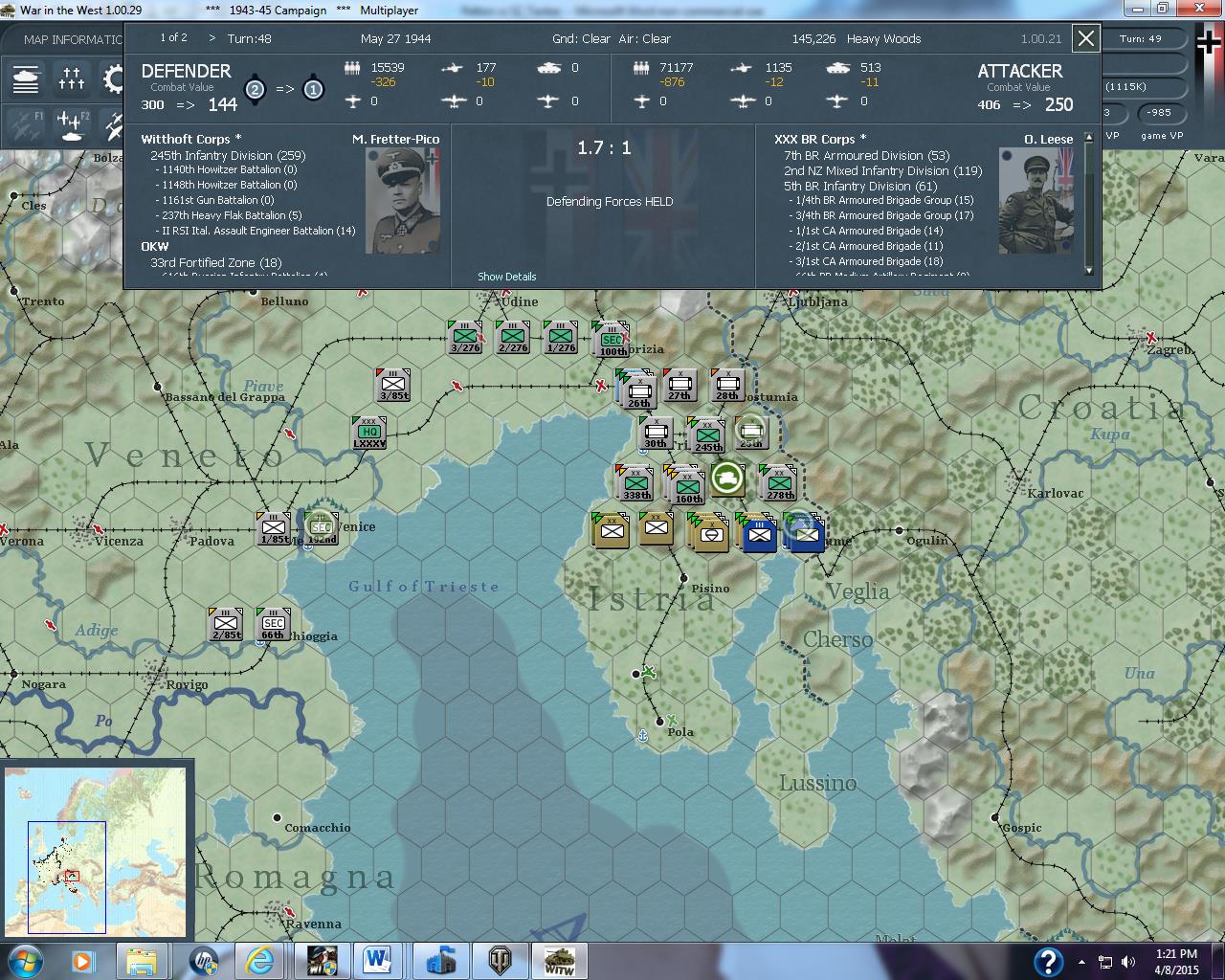Select the 30th brigade counter
This screenshot has width=1225, height=980.
(x=656, y=433)
